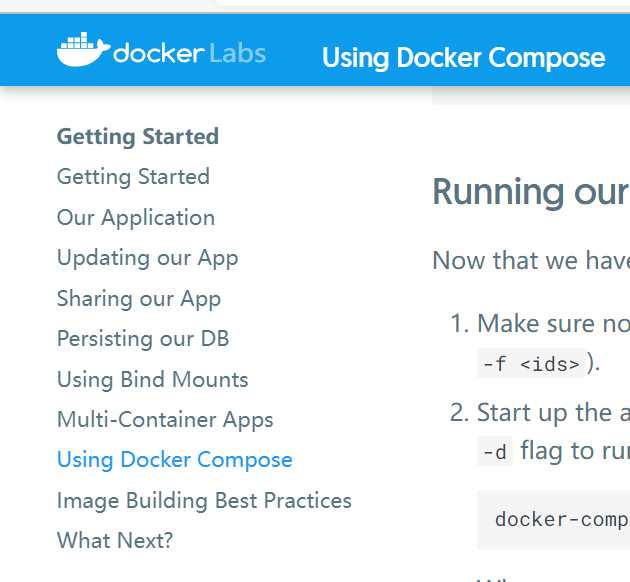The image size is (630, 582).
Task: Select the highlighted Using Docker Compose link
Action: (x=174, y=460)
